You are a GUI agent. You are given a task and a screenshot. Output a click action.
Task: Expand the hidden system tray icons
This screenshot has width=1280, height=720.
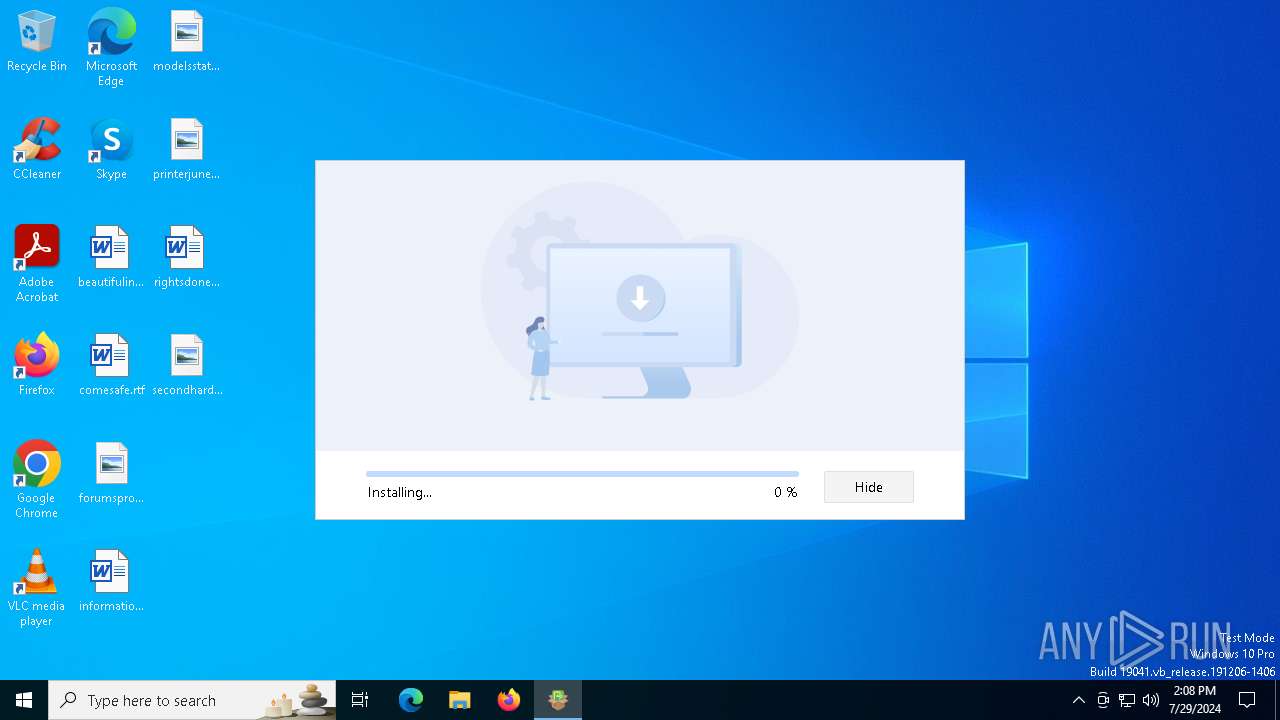pyautogui.click(x=1078, y=700)
